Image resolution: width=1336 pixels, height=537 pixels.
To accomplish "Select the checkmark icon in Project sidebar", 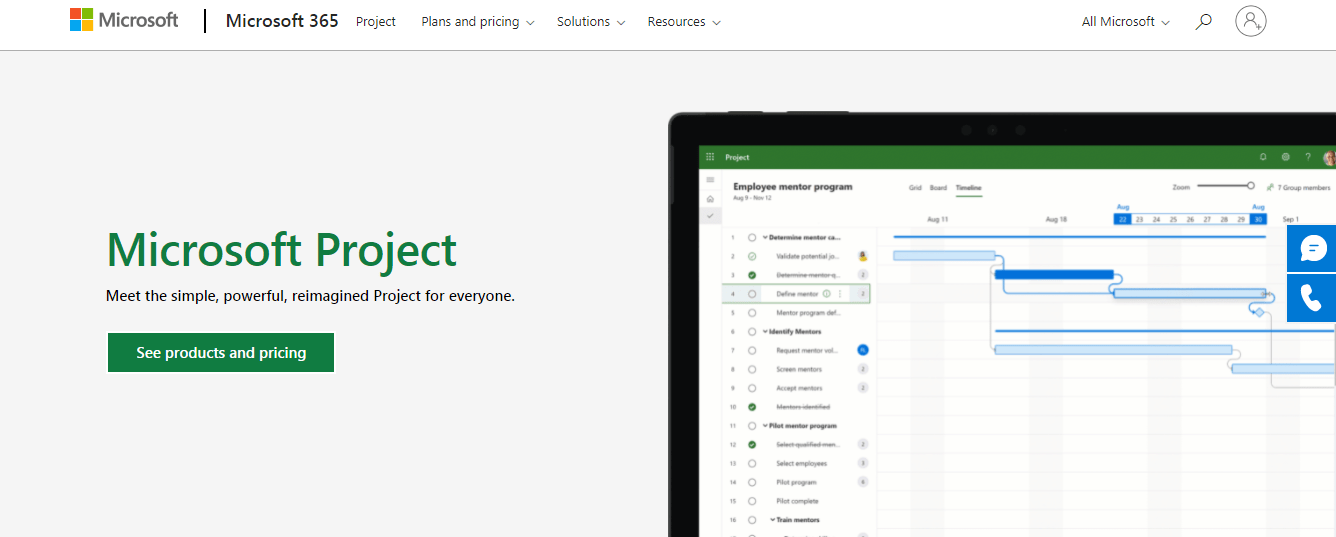I will pyautogui.click(x=710, y=215).
